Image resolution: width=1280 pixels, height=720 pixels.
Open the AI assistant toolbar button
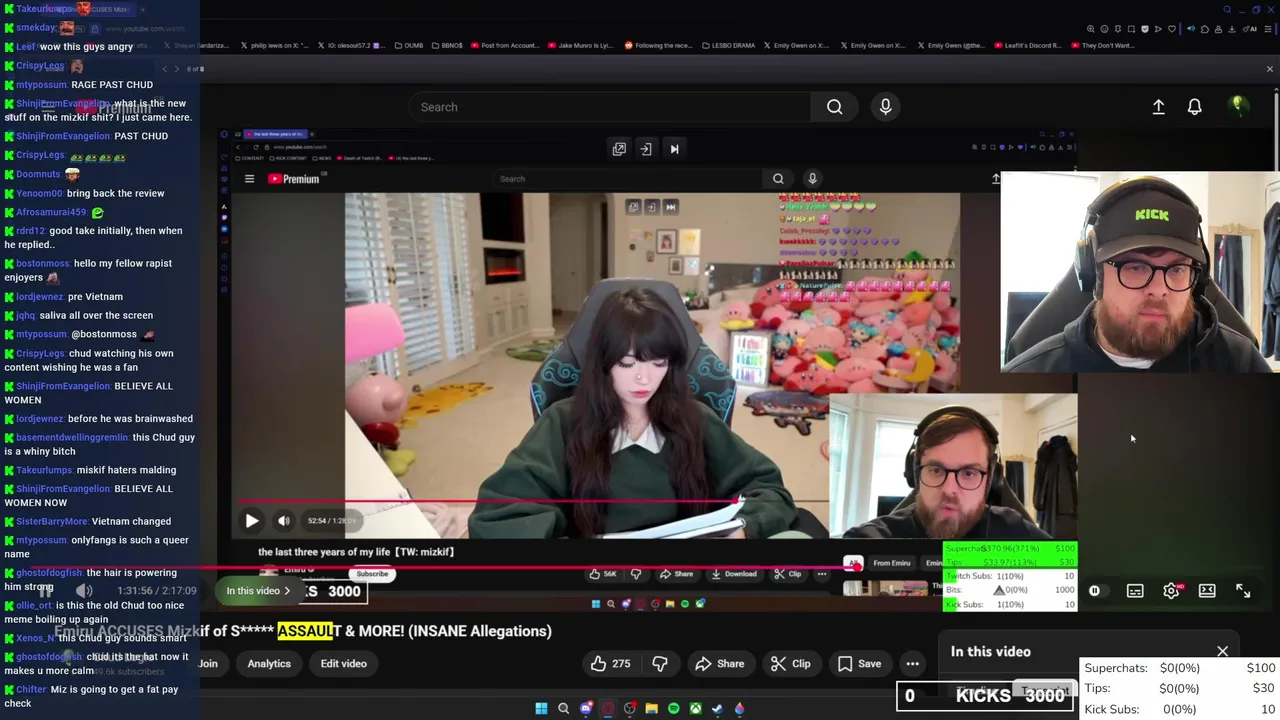1249,29
